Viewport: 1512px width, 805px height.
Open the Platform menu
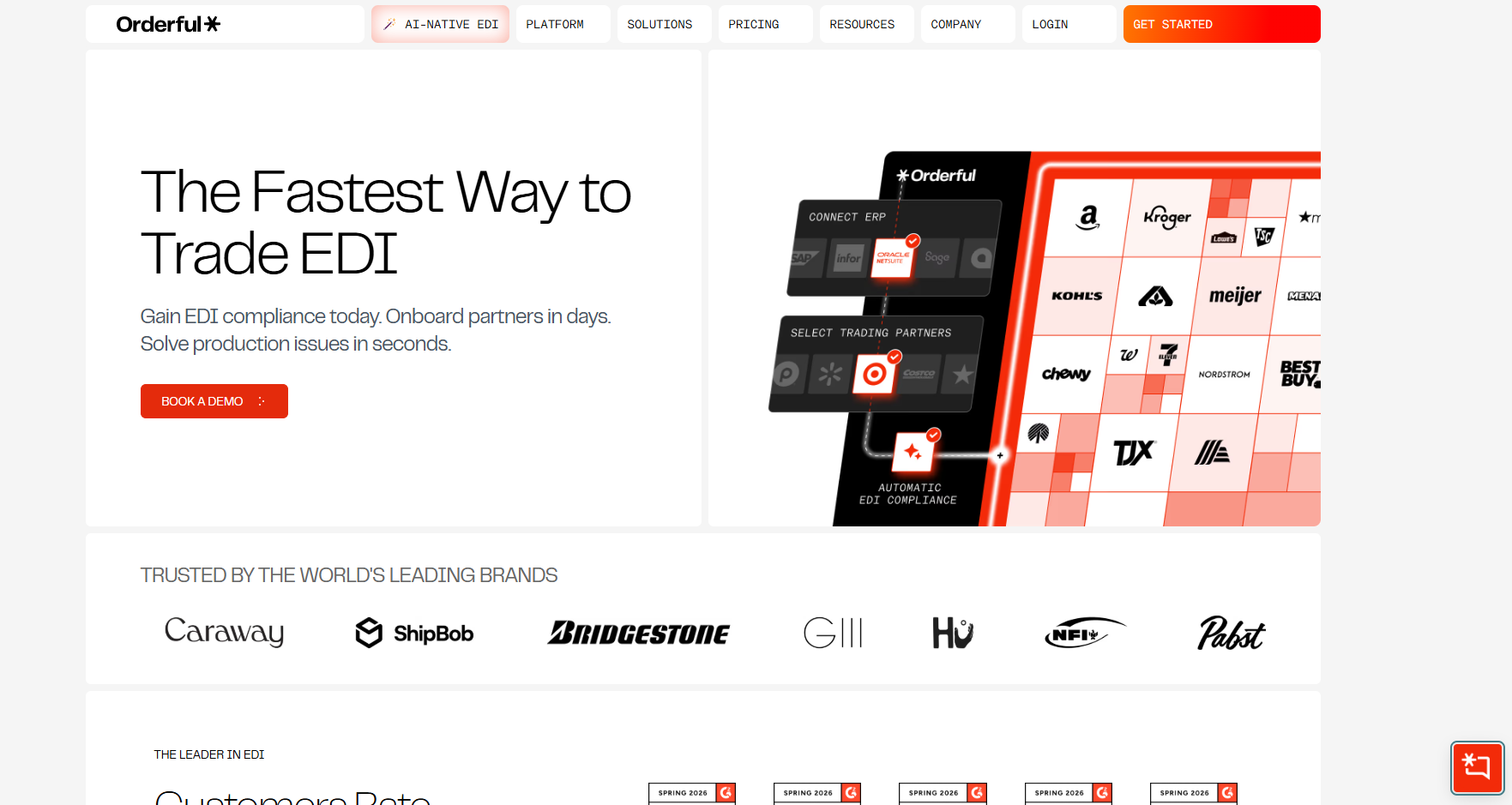(x=563, y=24)
